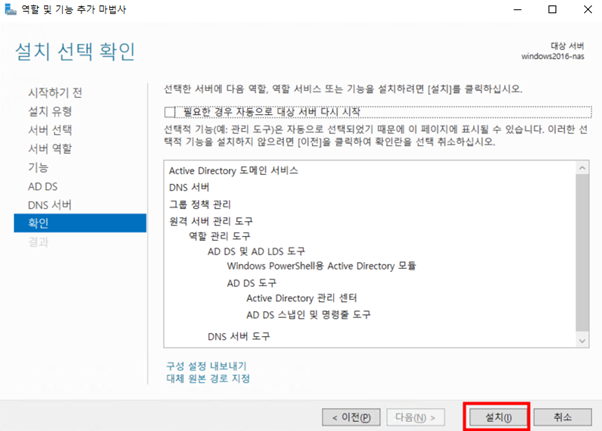Click the 설치(I) install button
This screenshot has height=431, width=602.
click(x=498, y=417)
